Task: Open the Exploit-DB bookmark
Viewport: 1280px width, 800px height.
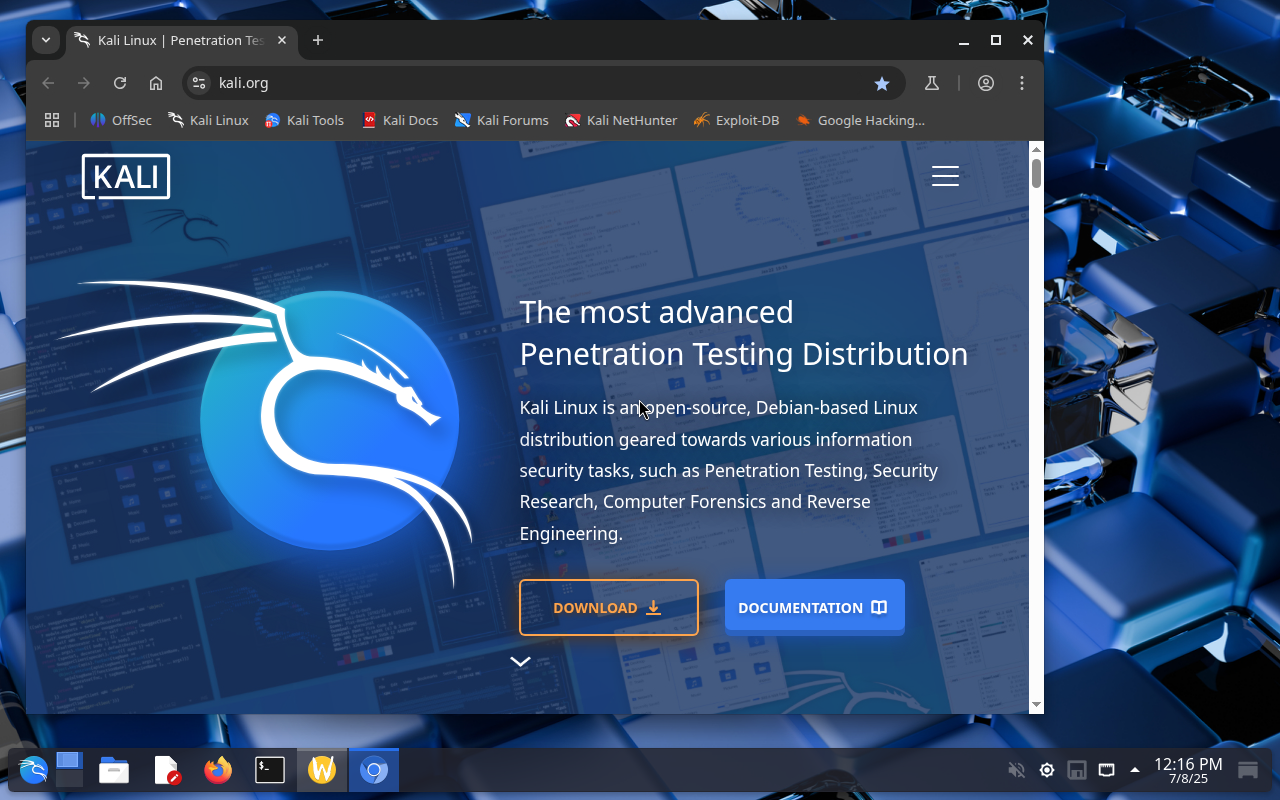Action: 736,120
